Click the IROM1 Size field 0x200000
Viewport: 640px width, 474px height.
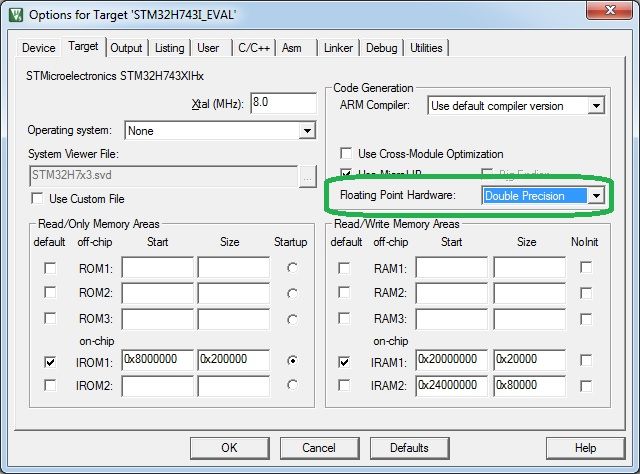(x=233, y=360)
